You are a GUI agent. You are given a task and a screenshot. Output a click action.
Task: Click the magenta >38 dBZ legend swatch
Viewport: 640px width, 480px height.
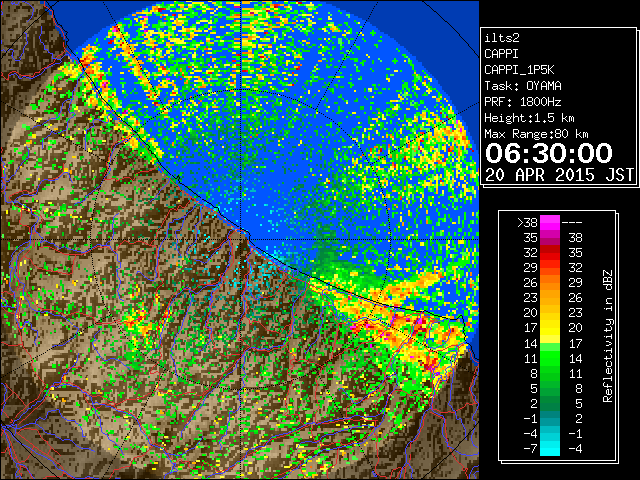click(550, 223)
